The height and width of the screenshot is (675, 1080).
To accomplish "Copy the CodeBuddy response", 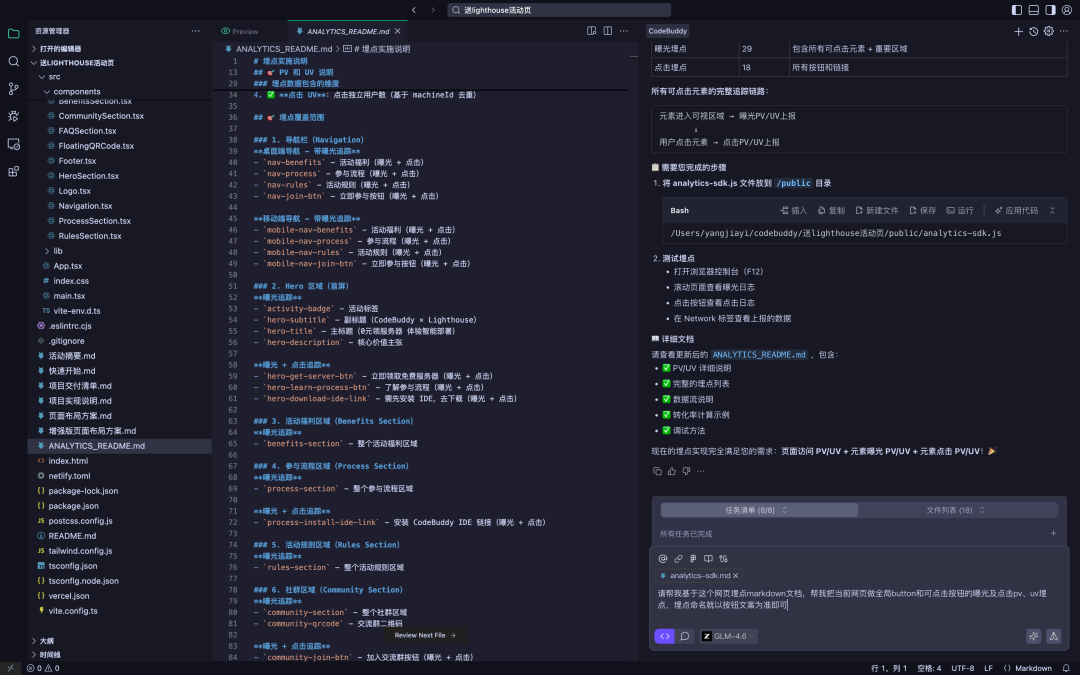I will click(657, 471).
